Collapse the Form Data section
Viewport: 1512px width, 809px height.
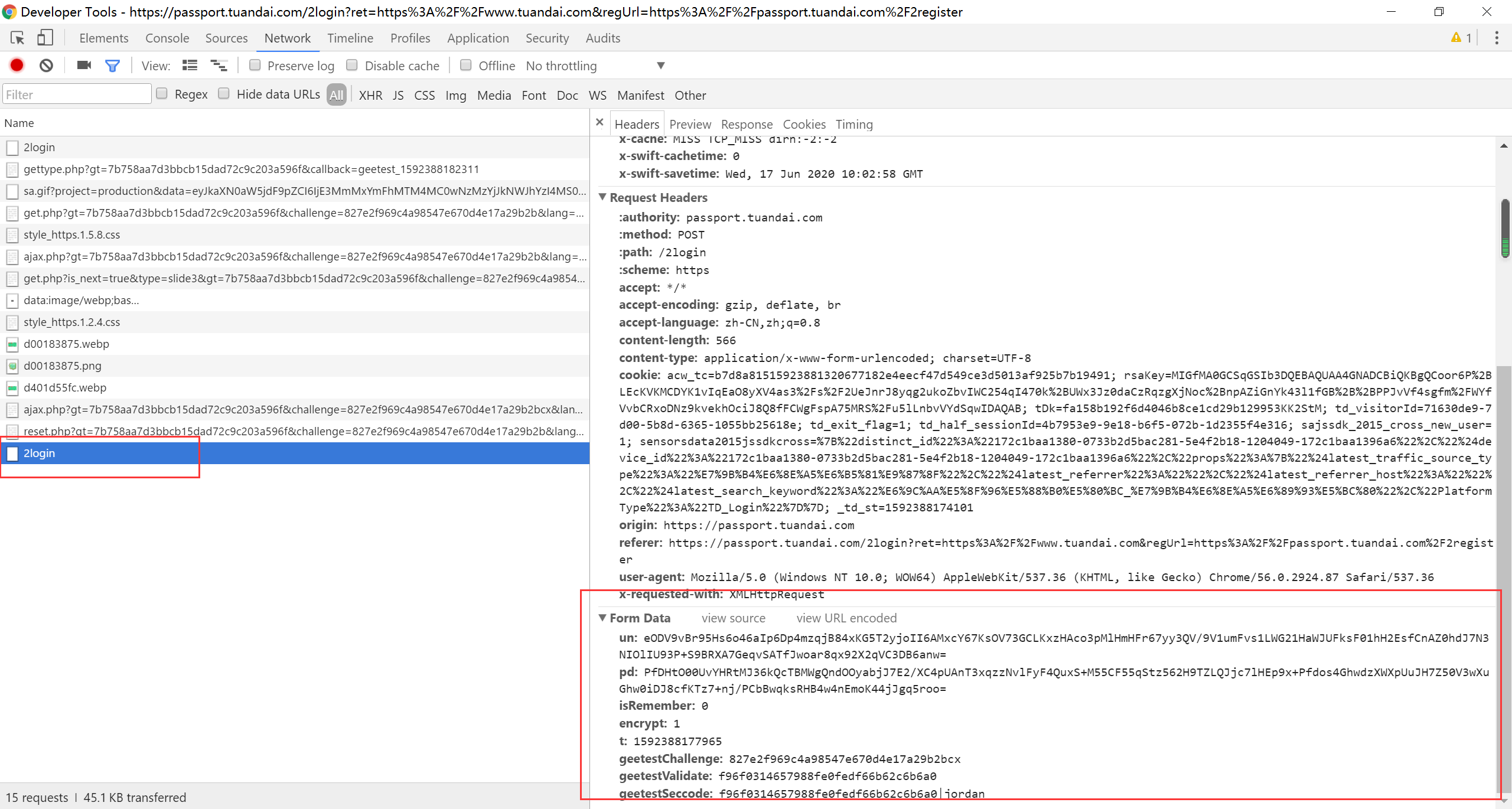point(602,618)
